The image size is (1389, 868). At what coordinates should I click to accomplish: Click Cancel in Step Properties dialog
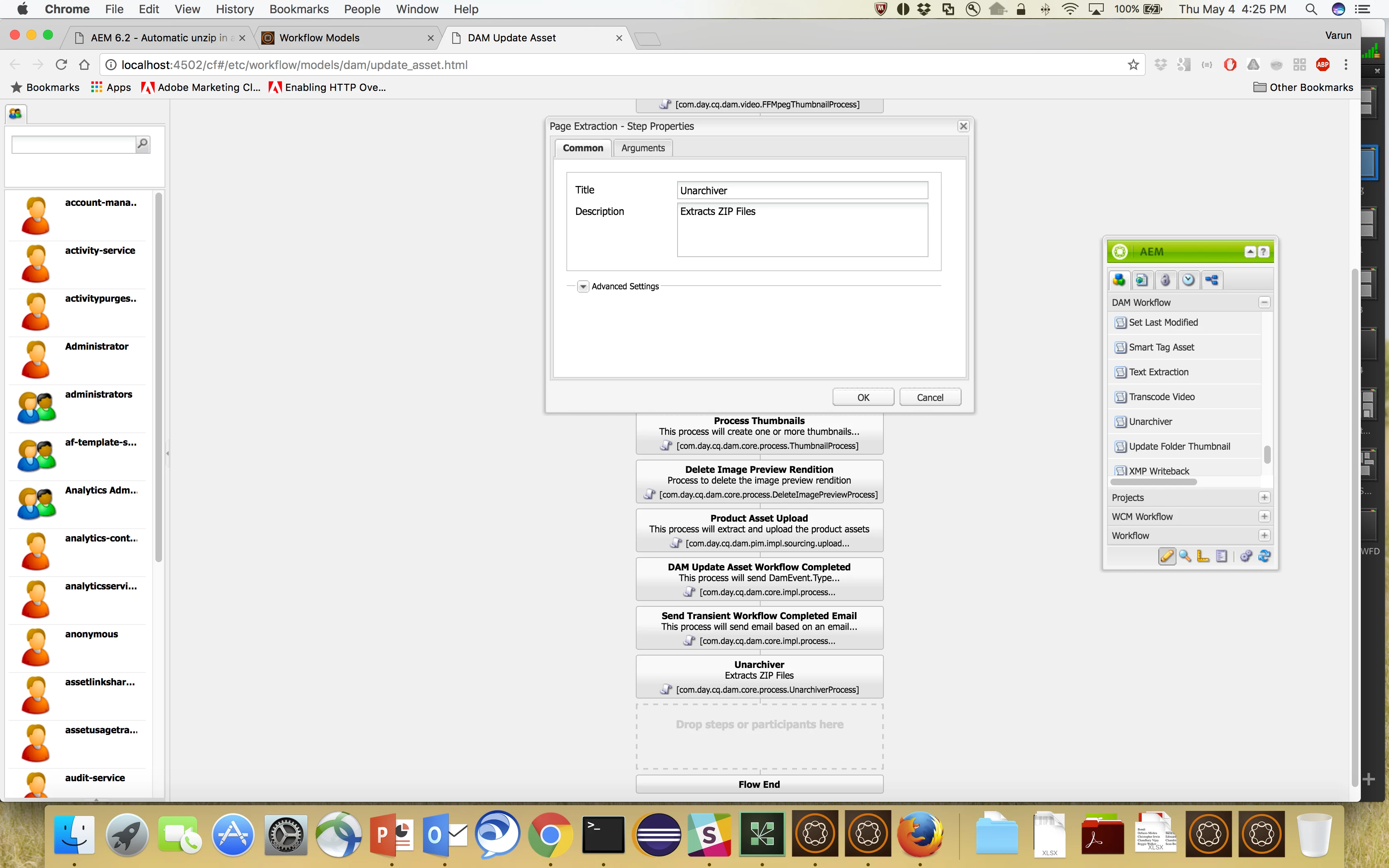930,397
